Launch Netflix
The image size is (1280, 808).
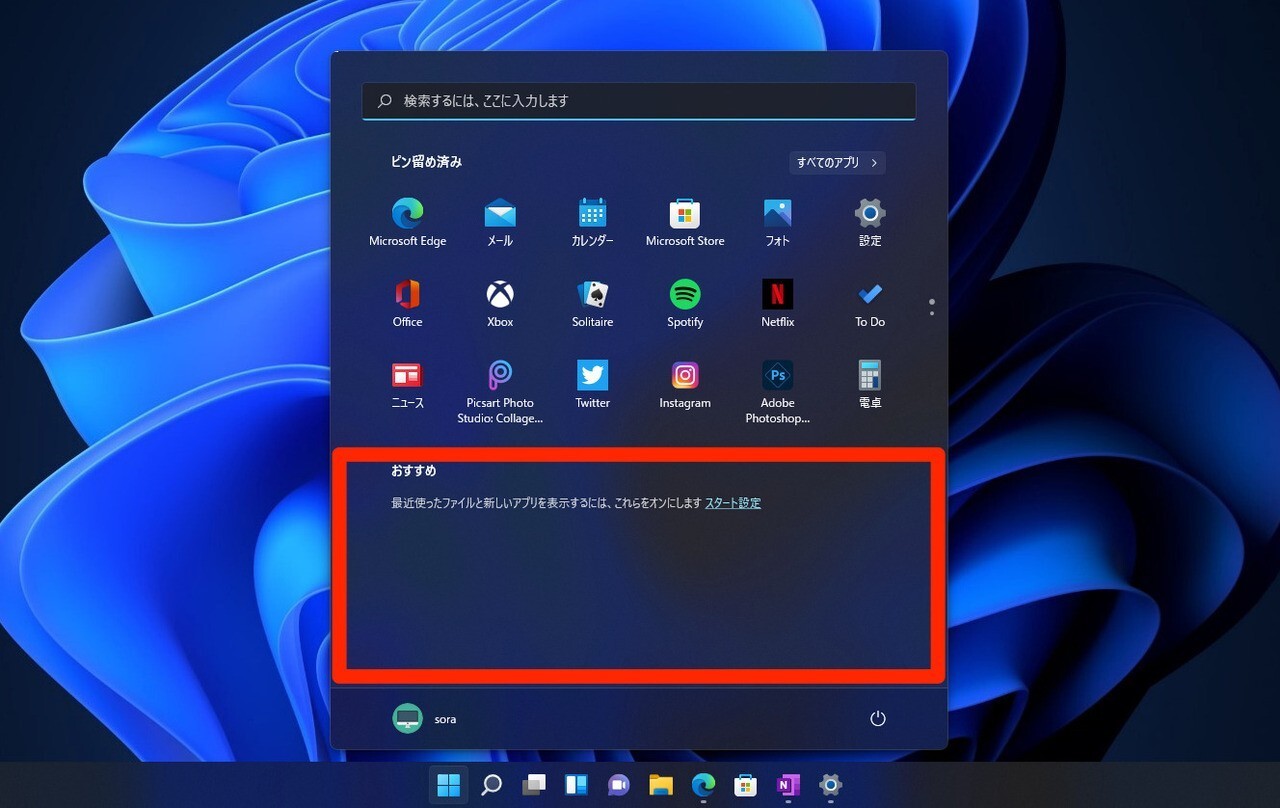point(777,303)
